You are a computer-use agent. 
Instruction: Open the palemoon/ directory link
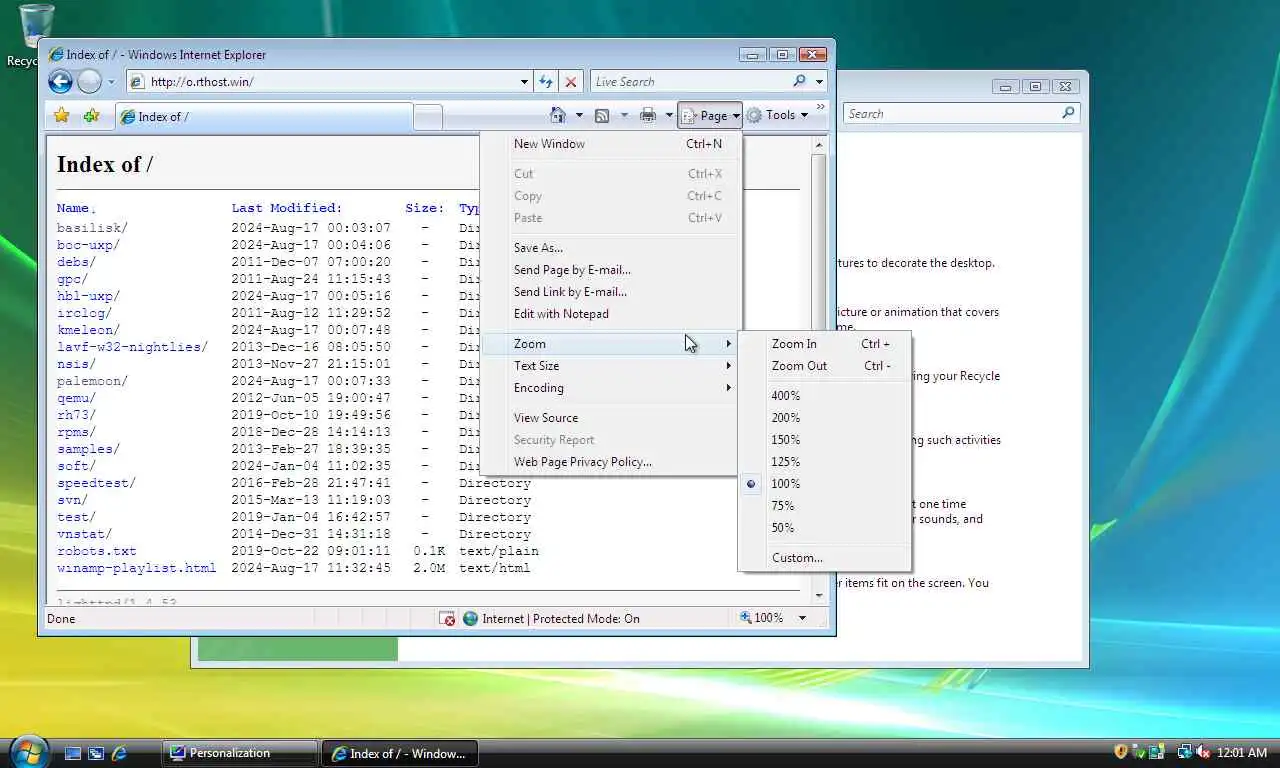[92, 381]
